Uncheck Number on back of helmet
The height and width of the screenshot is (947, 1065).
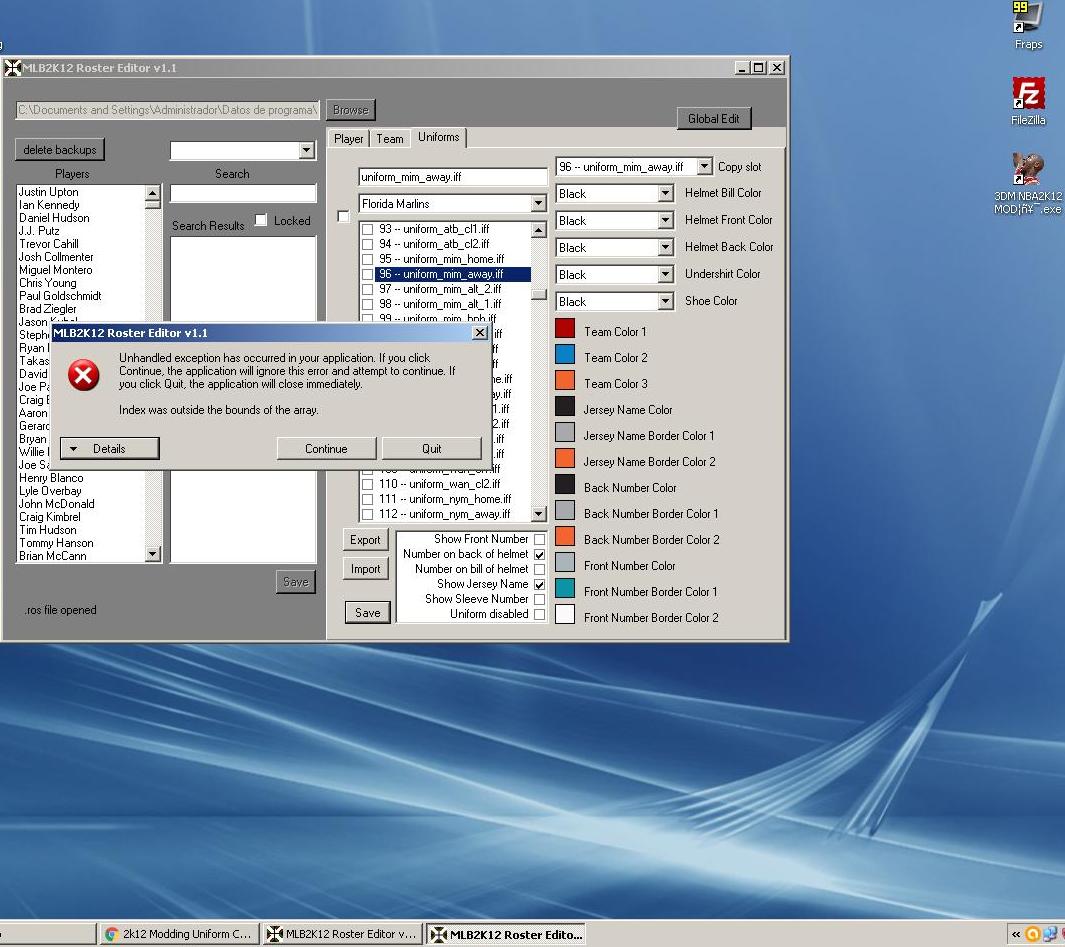coord(539,554)
